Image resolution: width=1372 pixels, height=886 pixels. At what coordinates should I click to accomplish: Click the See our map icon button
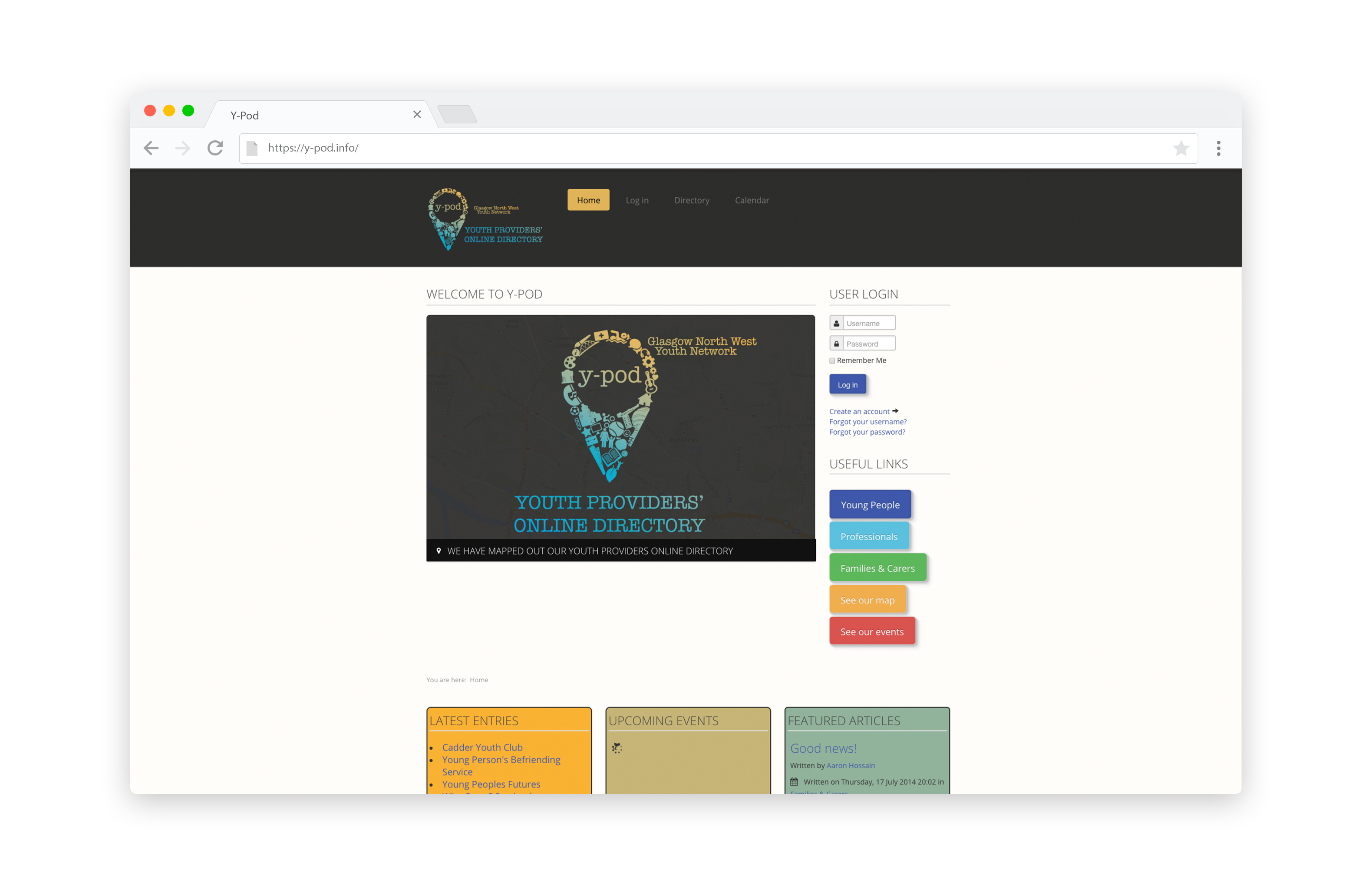(x=867, y=599)
